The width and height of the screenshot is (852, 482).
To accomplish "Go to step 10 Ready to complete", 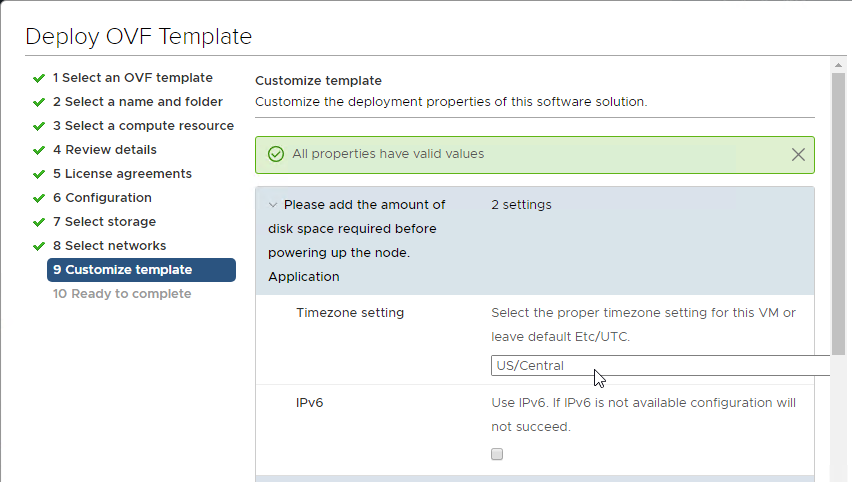I will click(x=122, y=294).
